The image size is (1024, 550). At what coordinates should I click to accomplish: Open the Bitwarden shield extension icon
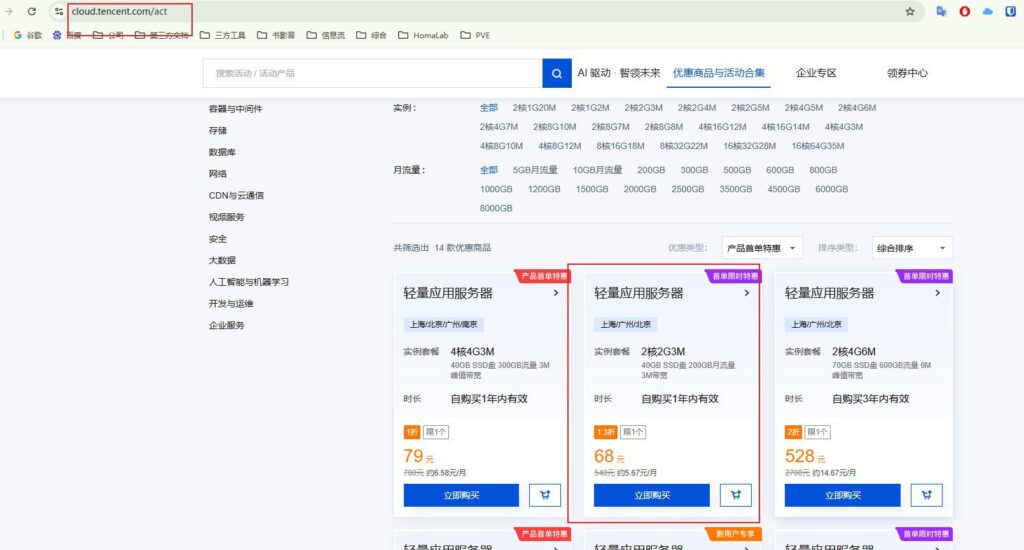click(x=1010, y=11)
